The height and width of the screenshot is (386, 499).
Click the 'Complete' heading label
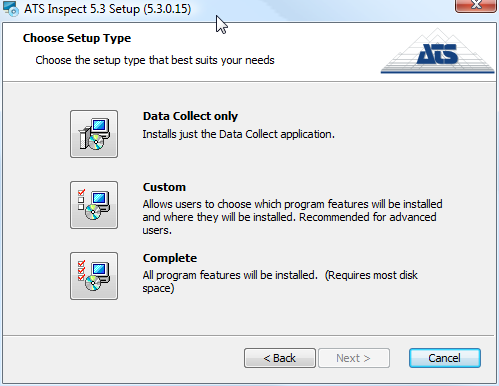click(x=170, y=258)
